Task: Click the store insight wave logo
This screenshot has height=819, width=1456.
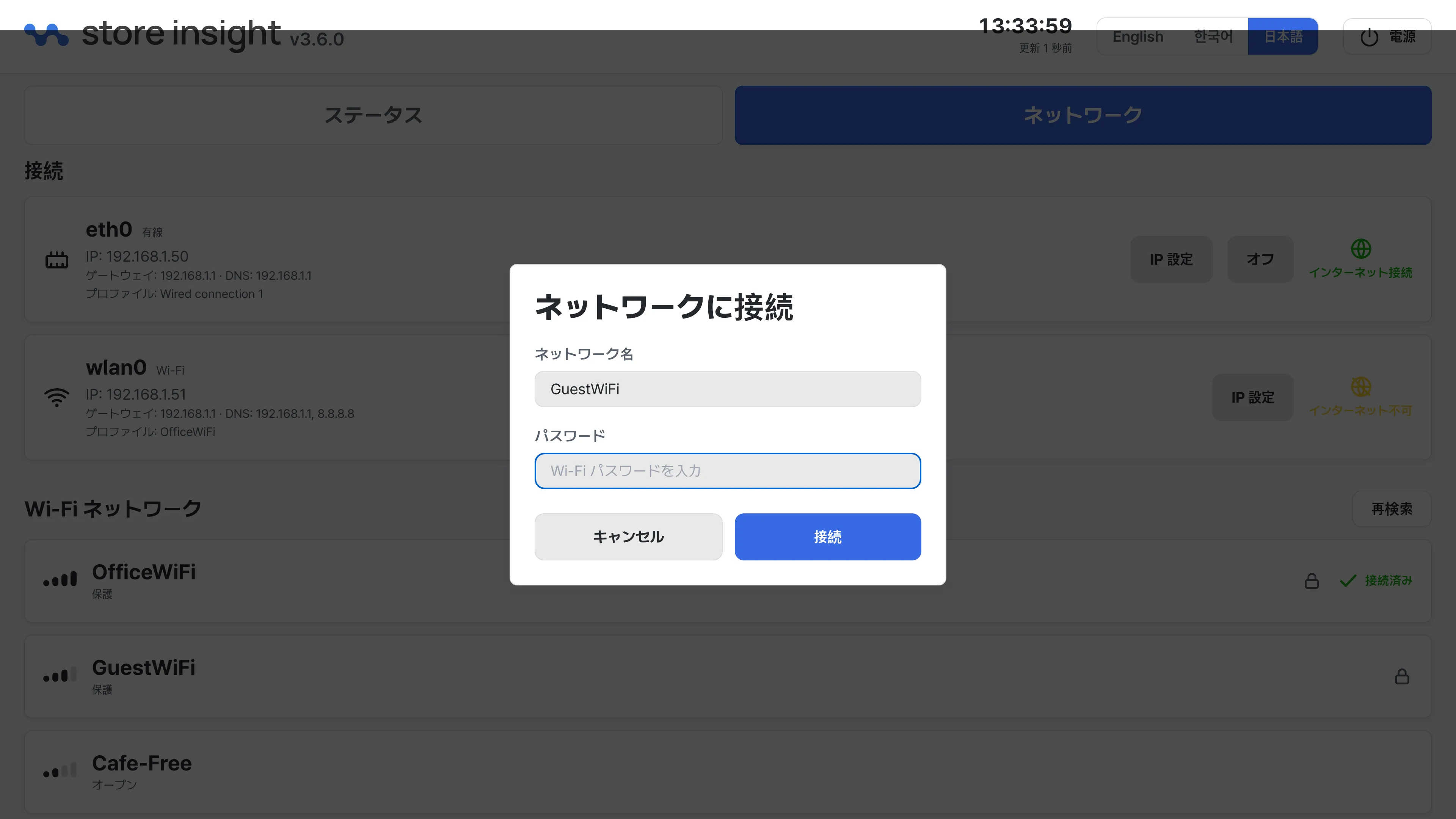Action: 46,35
